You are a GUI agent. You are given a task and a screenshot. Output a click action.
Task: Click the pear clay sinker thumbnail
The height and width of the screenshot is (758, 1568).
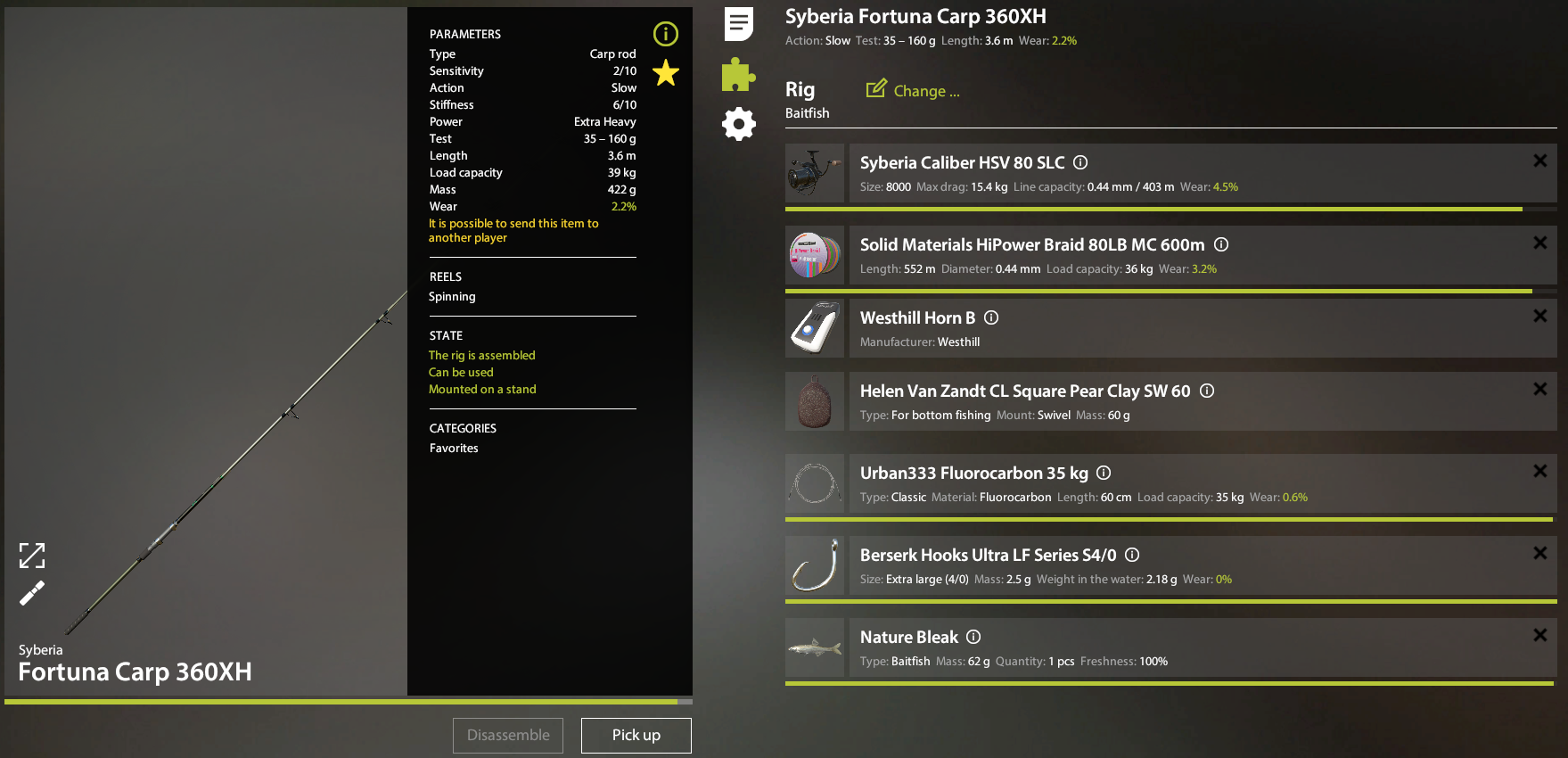click(x=815, y=401)
